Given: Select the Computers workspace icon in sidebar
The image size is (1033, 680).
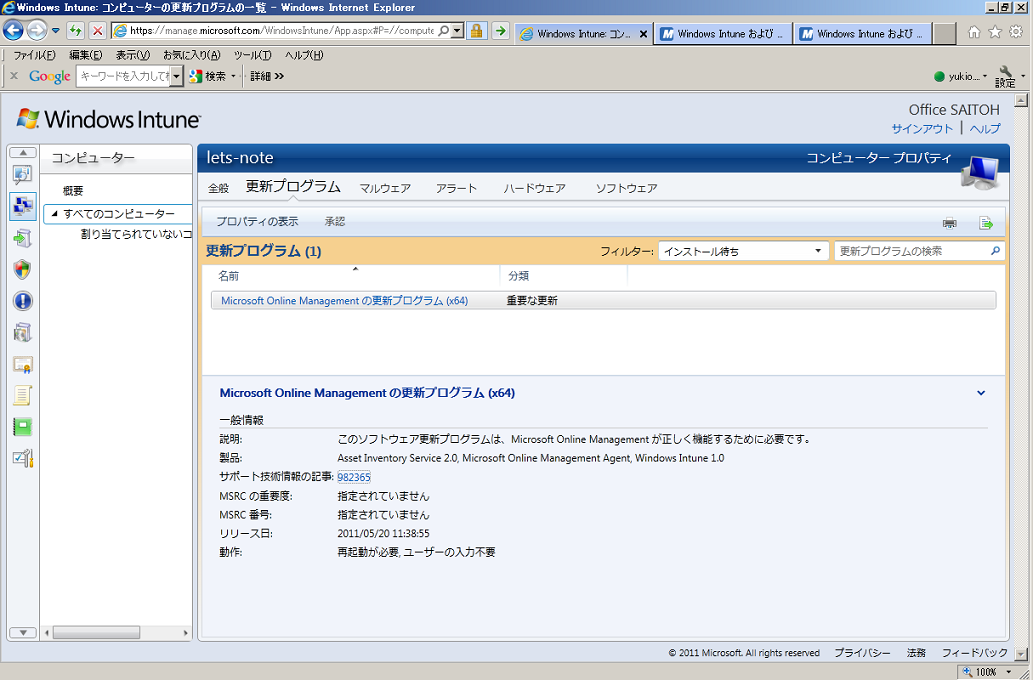Looking at the screenshot, I should (22, 206).
